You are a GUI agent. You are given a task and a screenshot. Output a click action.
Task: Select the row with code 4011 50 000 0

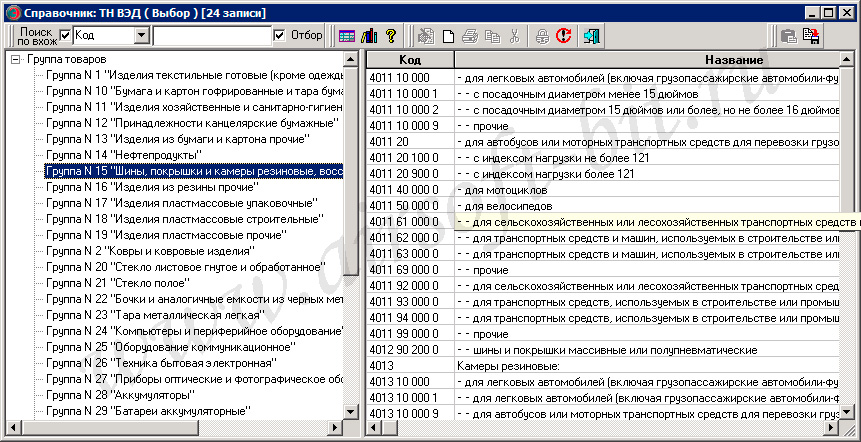click(603, 206)
